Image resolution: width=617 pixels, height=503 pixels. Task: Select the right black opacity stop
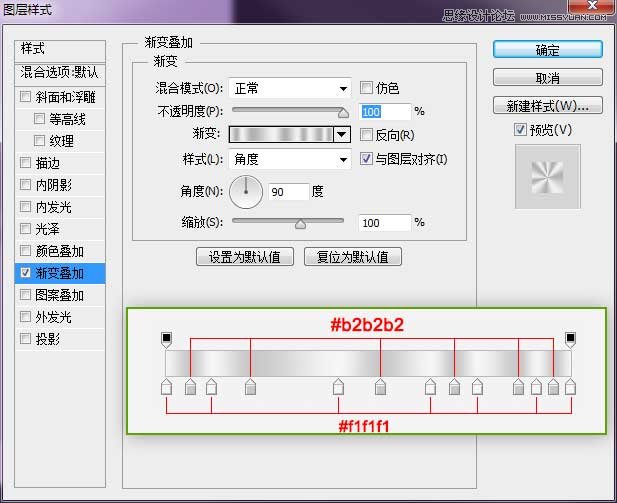point(570,340)
